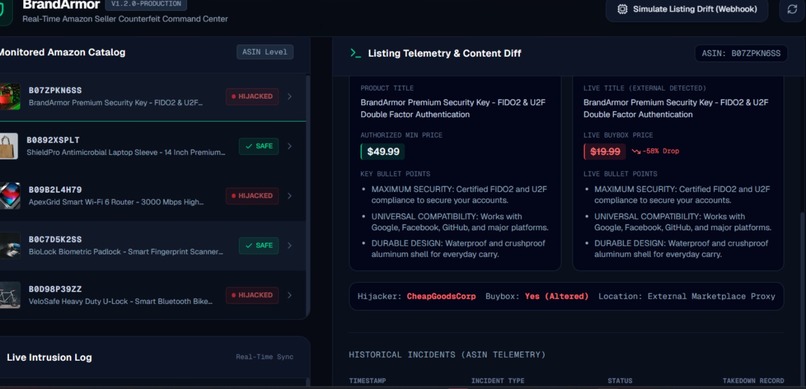Select ASIN B07ZPKN6SS in catalog list
The width and height of the screenshot is (806, 389).
152,97
